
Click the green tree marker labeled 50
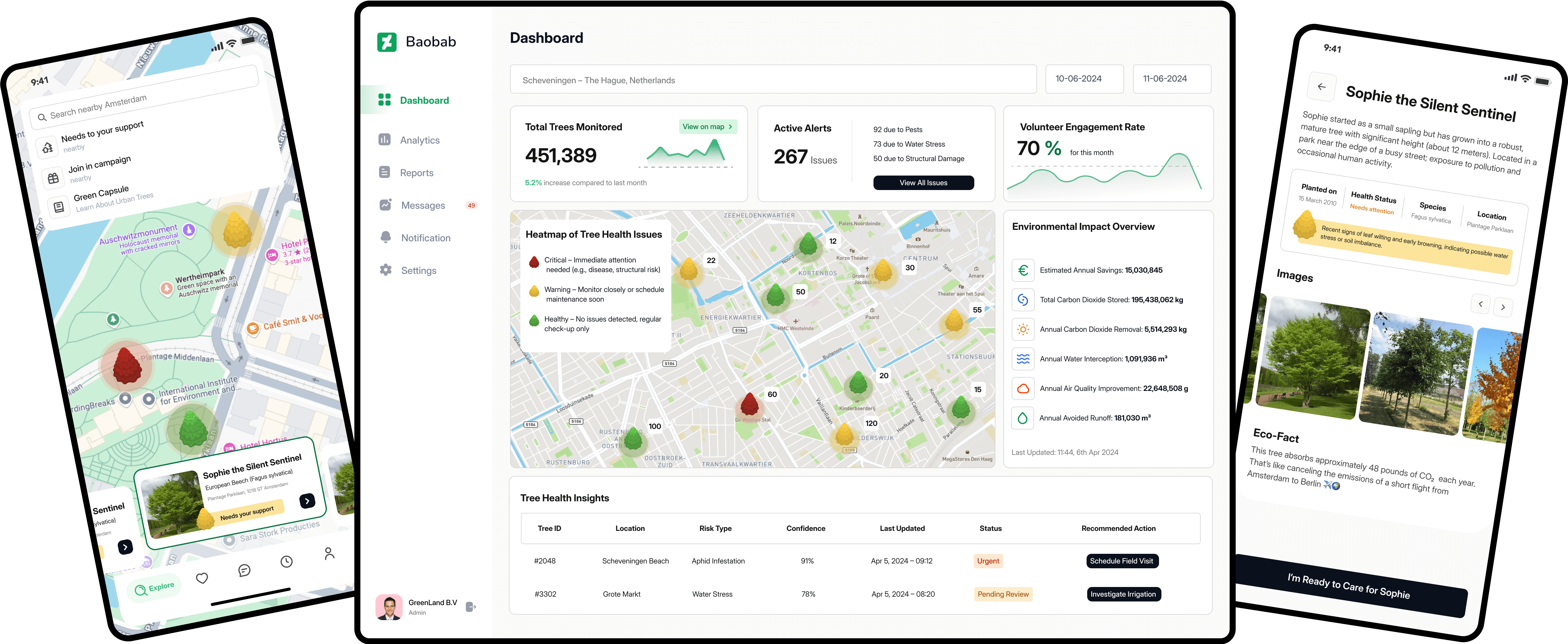[x=775, y=296]
